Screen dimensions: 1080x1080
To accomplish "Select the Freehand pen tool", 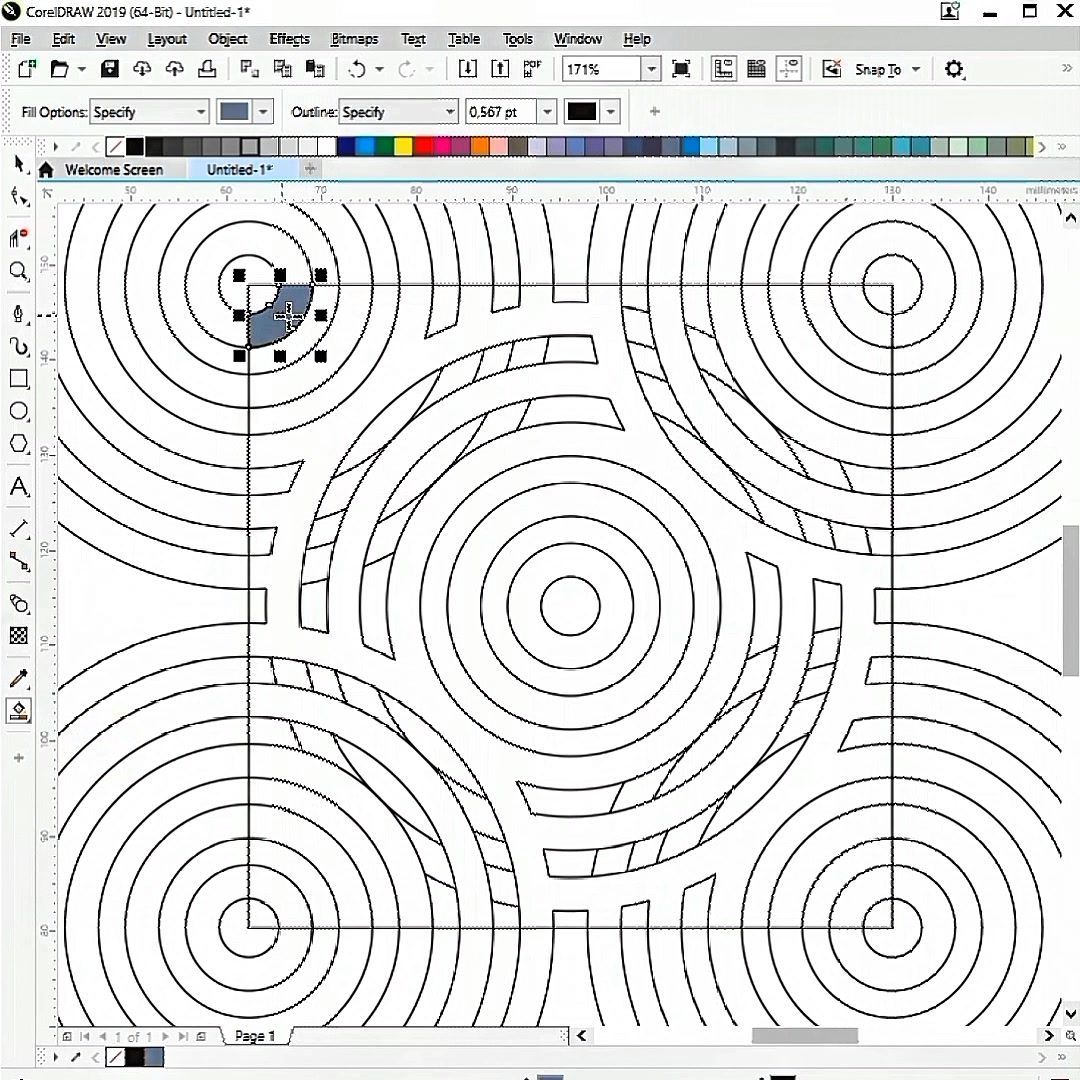I will (x=19, y=314).
